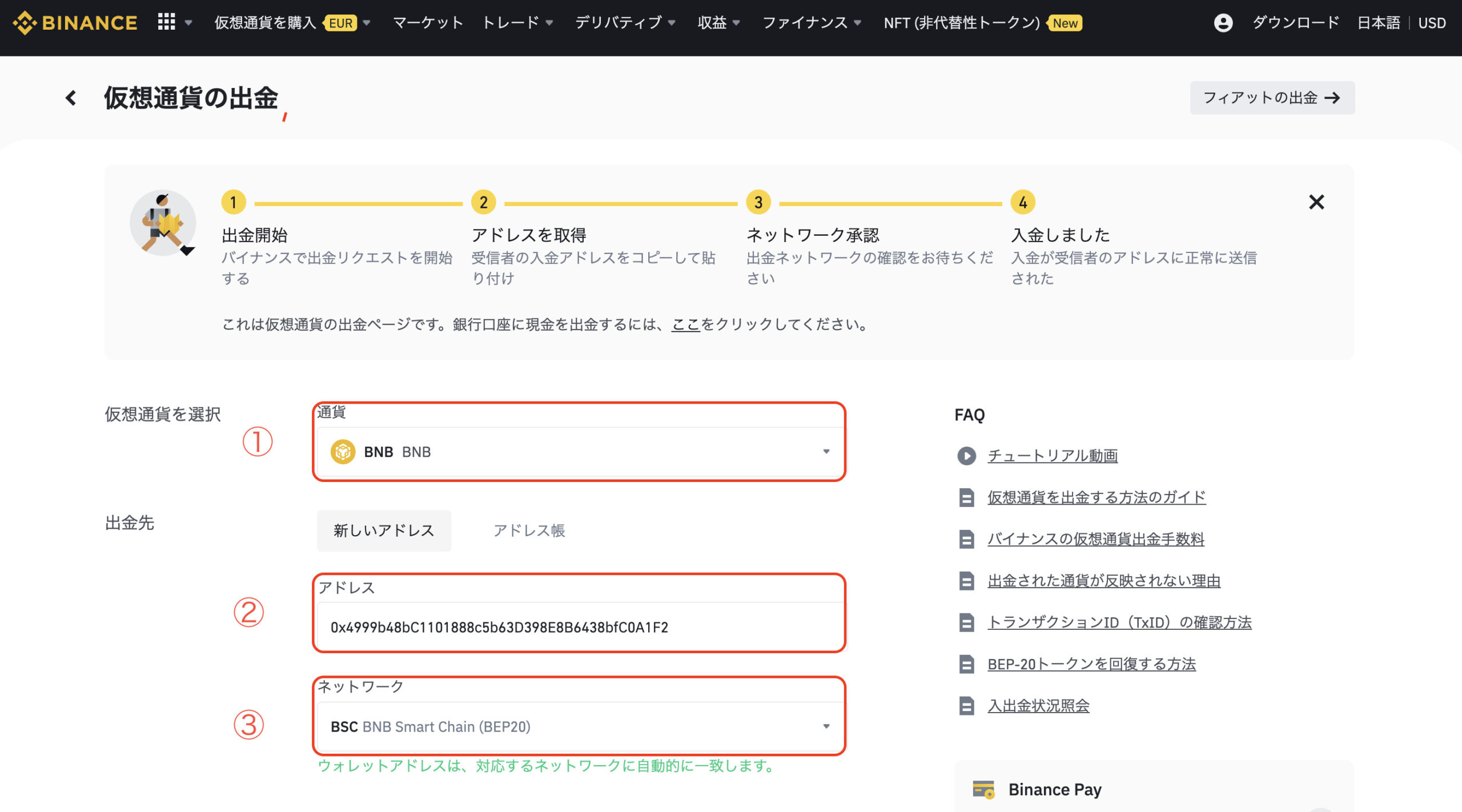The width and height of the screenshot is (1462, 812).
Task: Open the チュートリアル動画 link
Action: (1053, 456)
